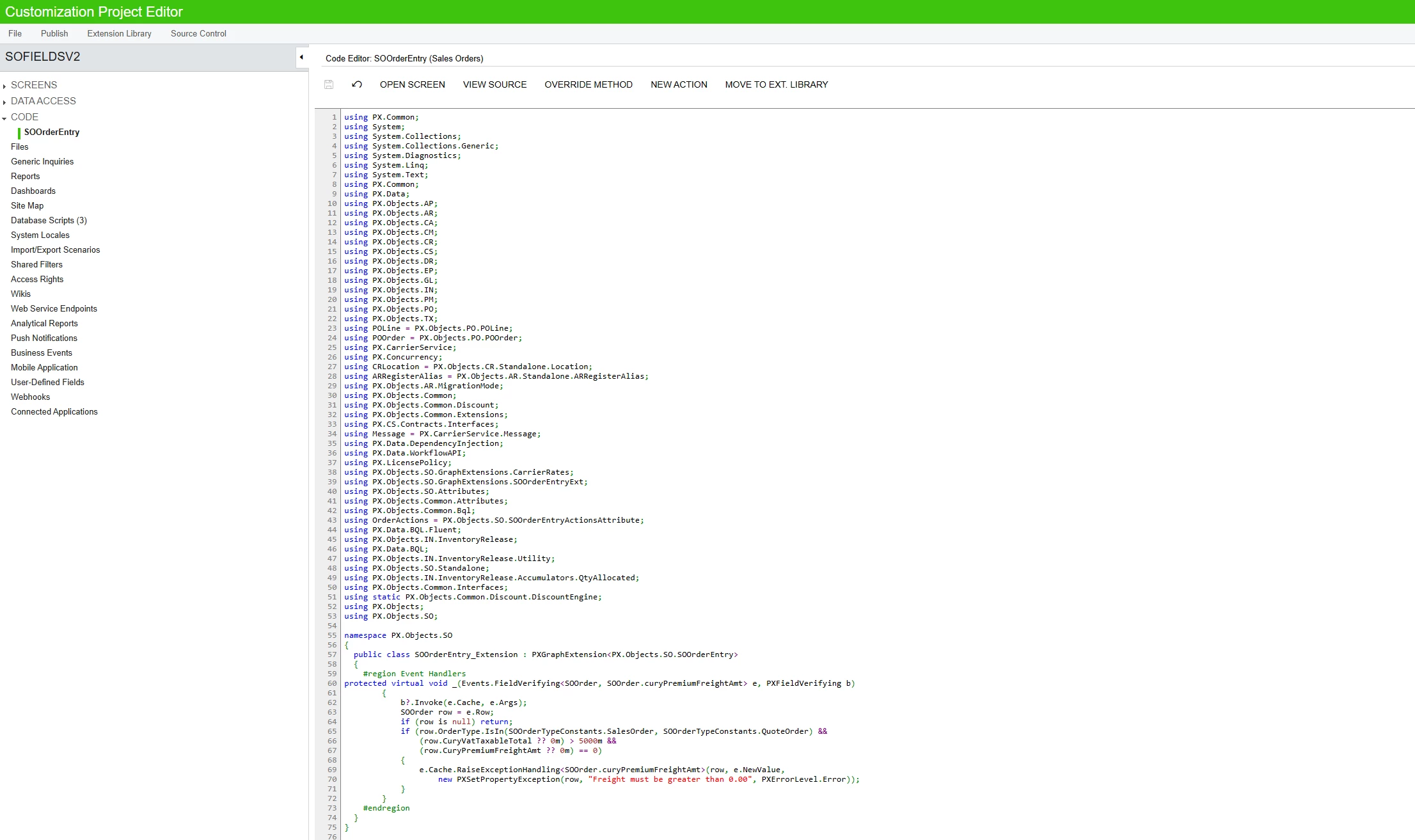This screenshot has width=1415, height=840.
Task: Open Database Scripts (3) section
Action: 49,220
